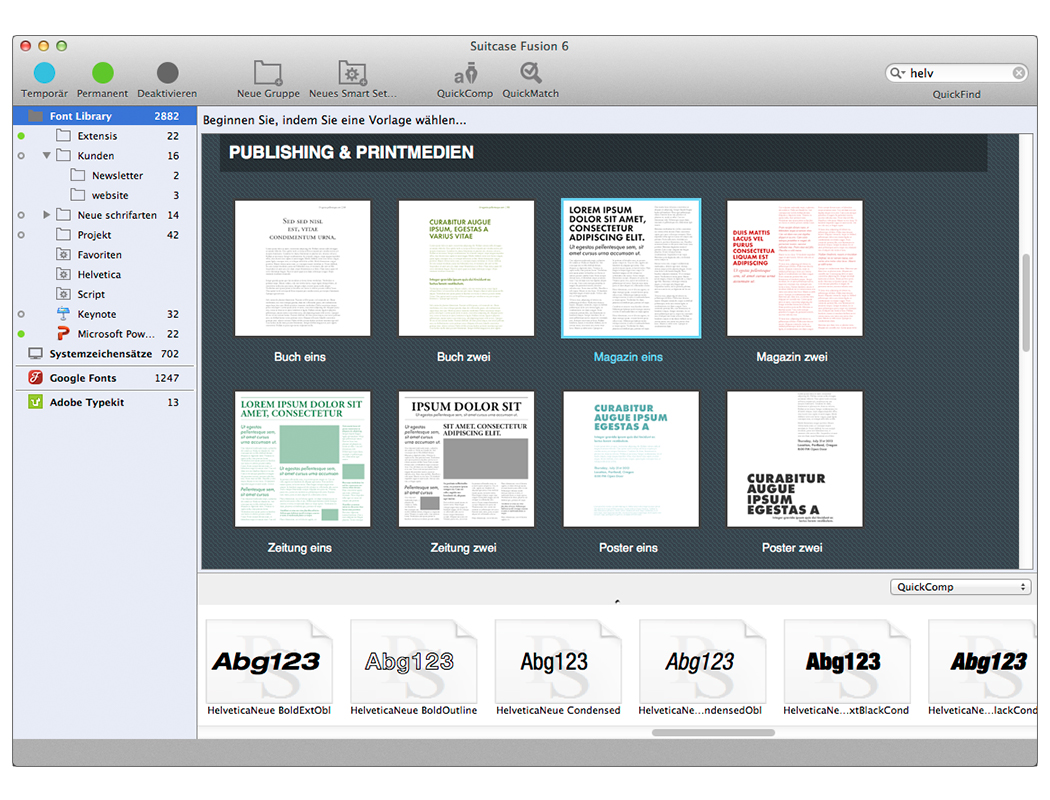
Task: Expand the Neue schriftarten folder
Action: [x=47, y=215]
